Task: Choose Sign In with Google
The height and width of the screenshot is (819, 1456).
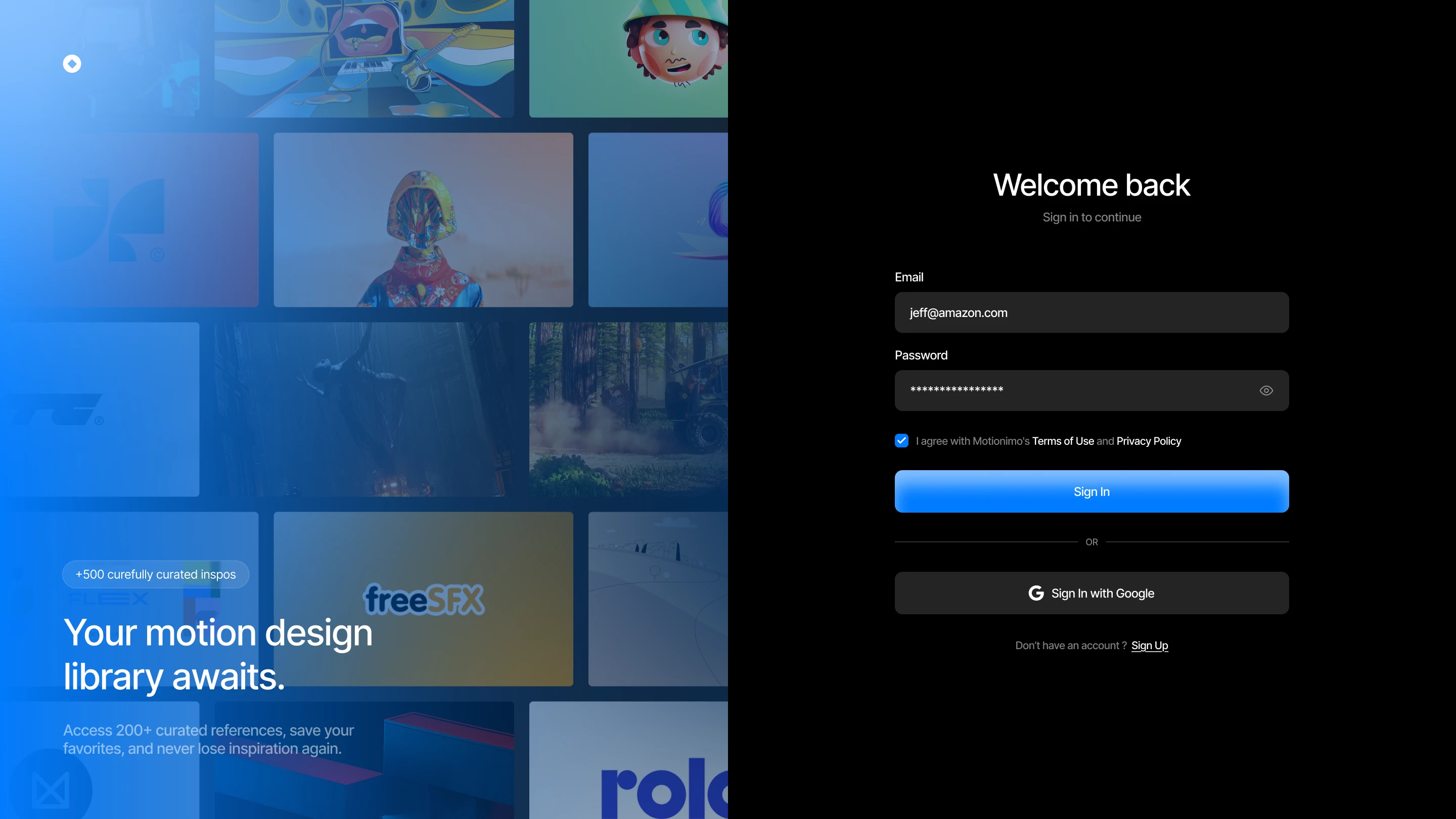Action: point(1091,593)
